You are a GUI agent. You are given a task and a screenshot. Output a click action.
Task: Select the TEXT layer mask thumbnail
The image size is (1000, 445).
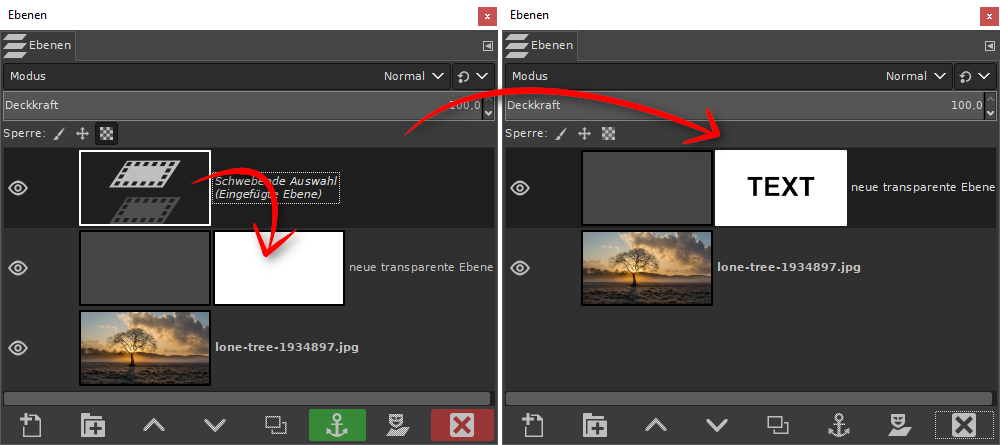(x=781, y=187)
